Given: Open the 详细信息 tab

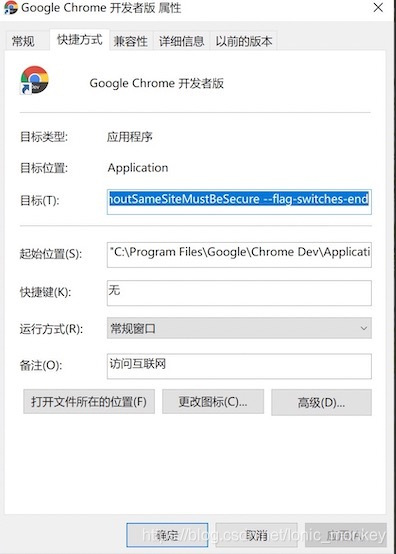Looking at the screenshot, I should pyautogui.click(x=182, y=41).
